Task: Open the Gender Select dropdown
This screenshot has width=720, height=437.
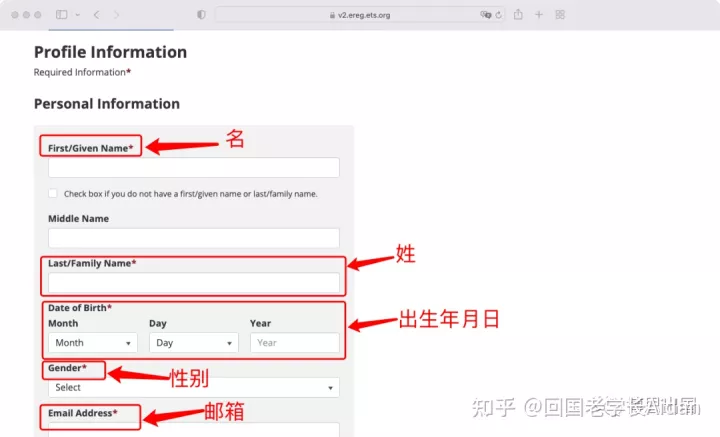Action: [x=194, y=387]
